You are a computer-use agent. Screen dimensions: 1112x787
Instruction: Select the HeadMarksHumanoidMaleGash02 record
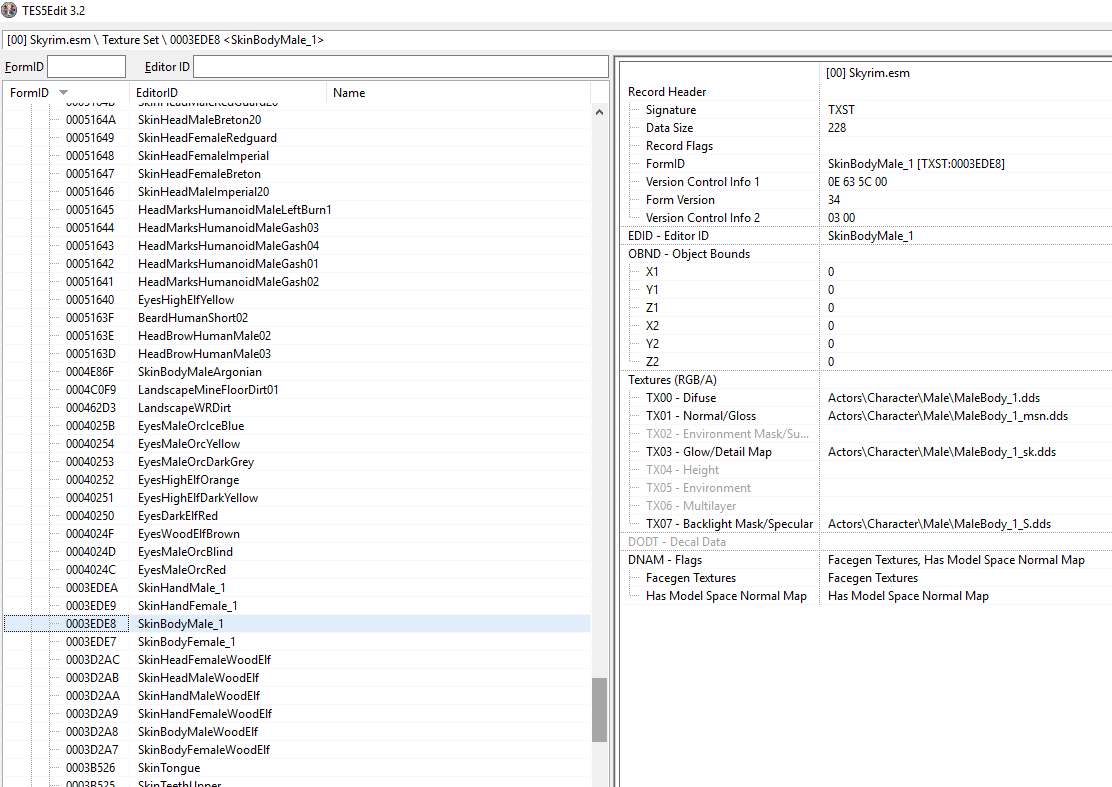(296, 281)
